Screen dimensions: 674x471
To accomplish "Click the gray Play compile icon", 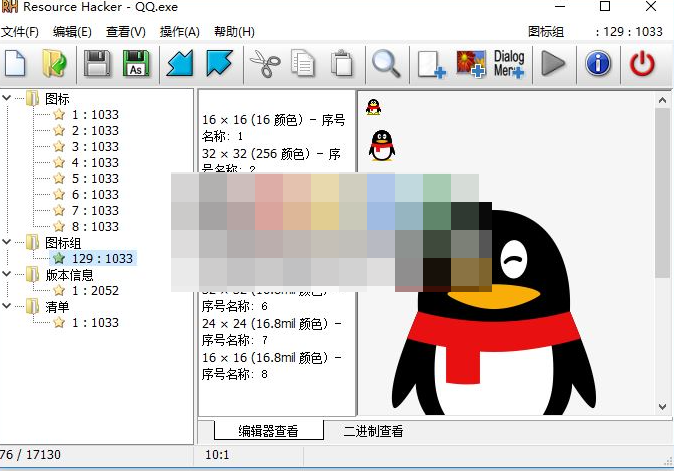I will click(553, 64).
